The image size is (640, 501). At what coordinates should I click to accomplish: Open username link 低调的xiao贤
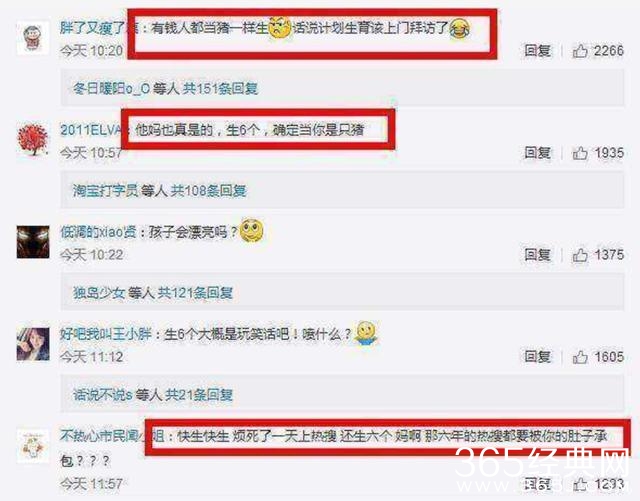click(98, 232)
